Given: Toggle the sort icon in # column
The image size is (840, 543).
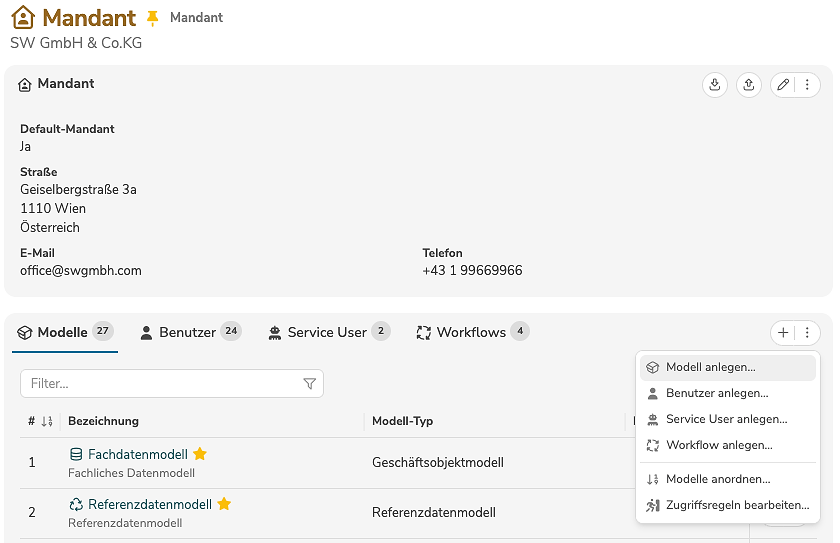Looking at the screenshot, I should coord(46,422).
